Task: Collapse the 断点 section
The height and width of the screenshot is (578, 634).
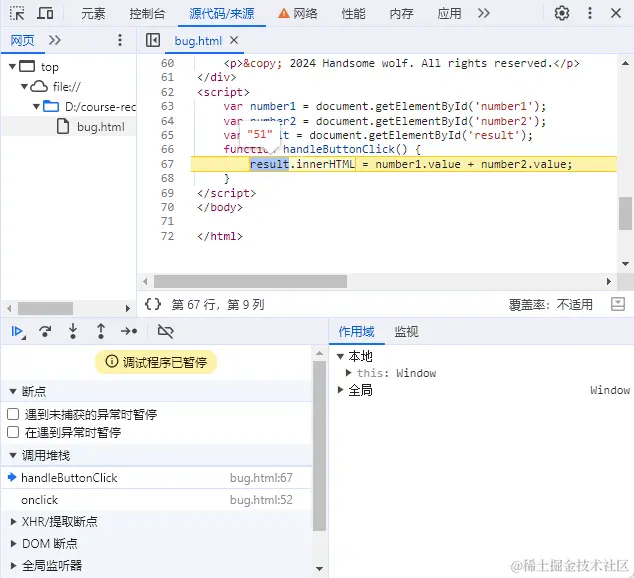Action: pos(13,391)
